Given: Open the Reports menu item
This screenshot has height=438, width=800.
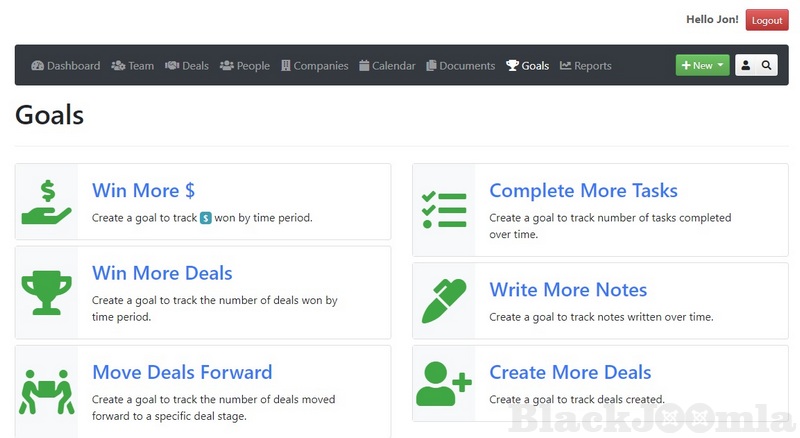Looking at the screenshot, I should (x=586, y=66).
